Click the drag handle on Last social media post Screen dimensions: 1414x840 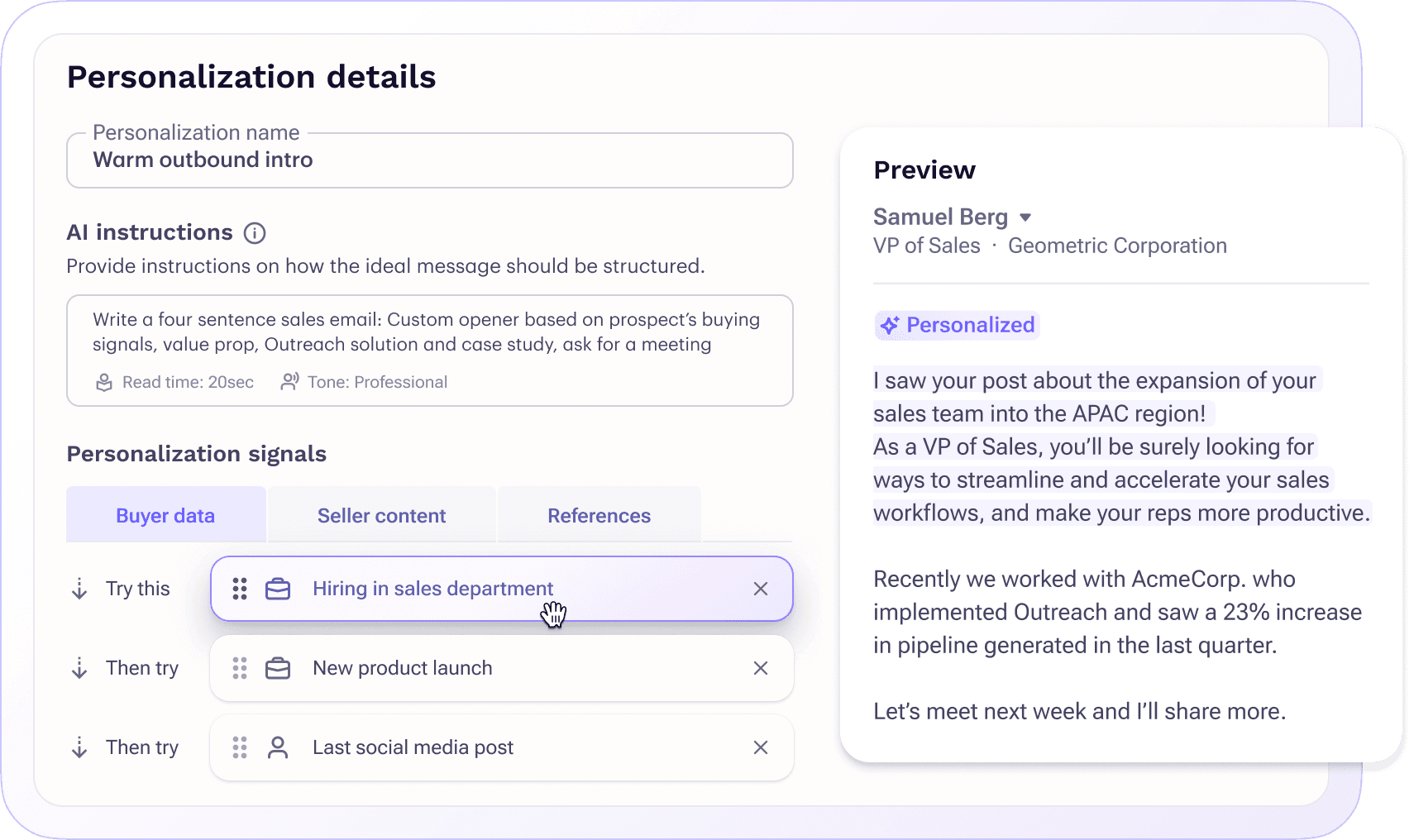point(240,747)
